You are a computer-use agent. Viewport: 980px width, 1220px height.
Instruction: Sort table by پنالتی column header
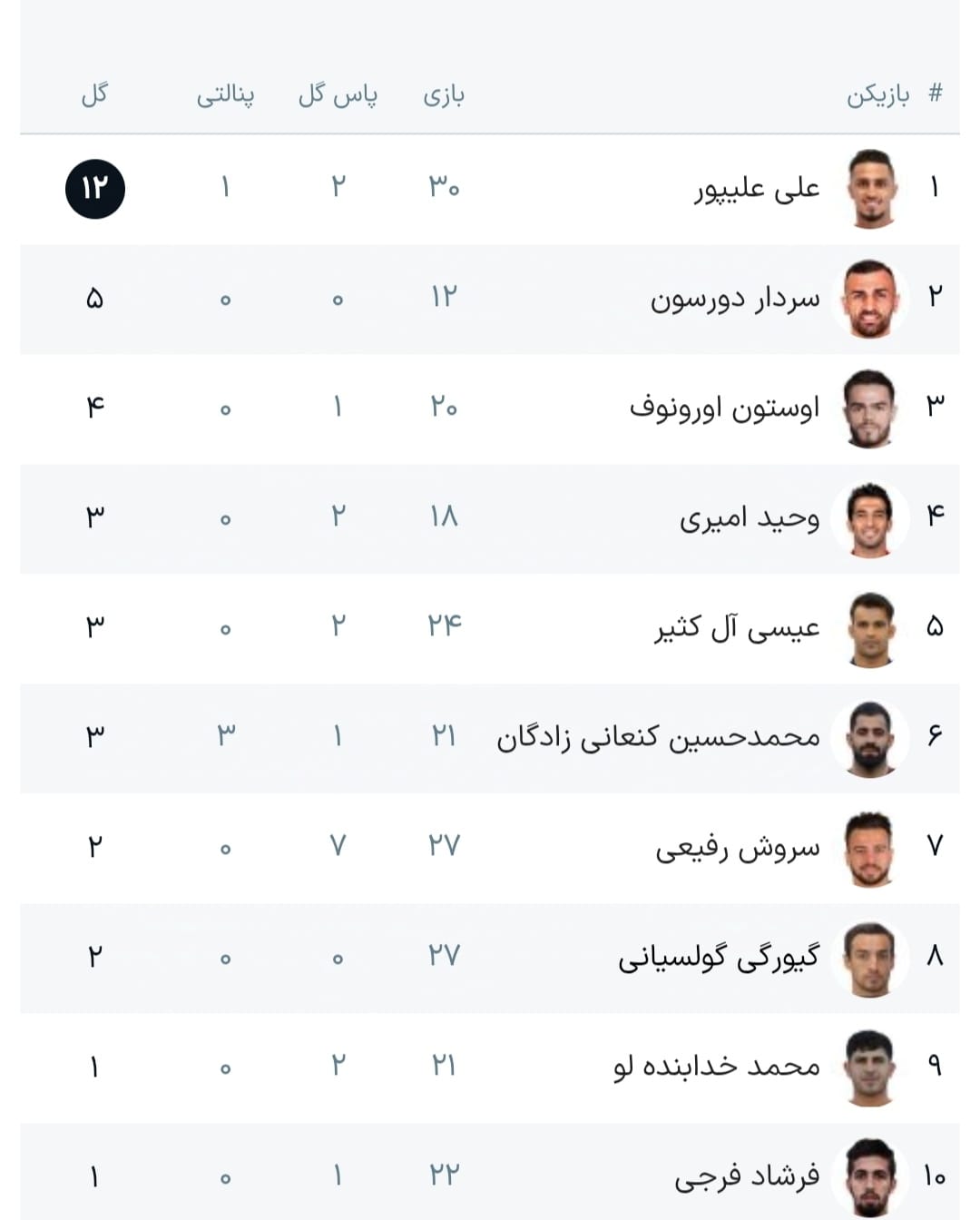pos(226,95)
